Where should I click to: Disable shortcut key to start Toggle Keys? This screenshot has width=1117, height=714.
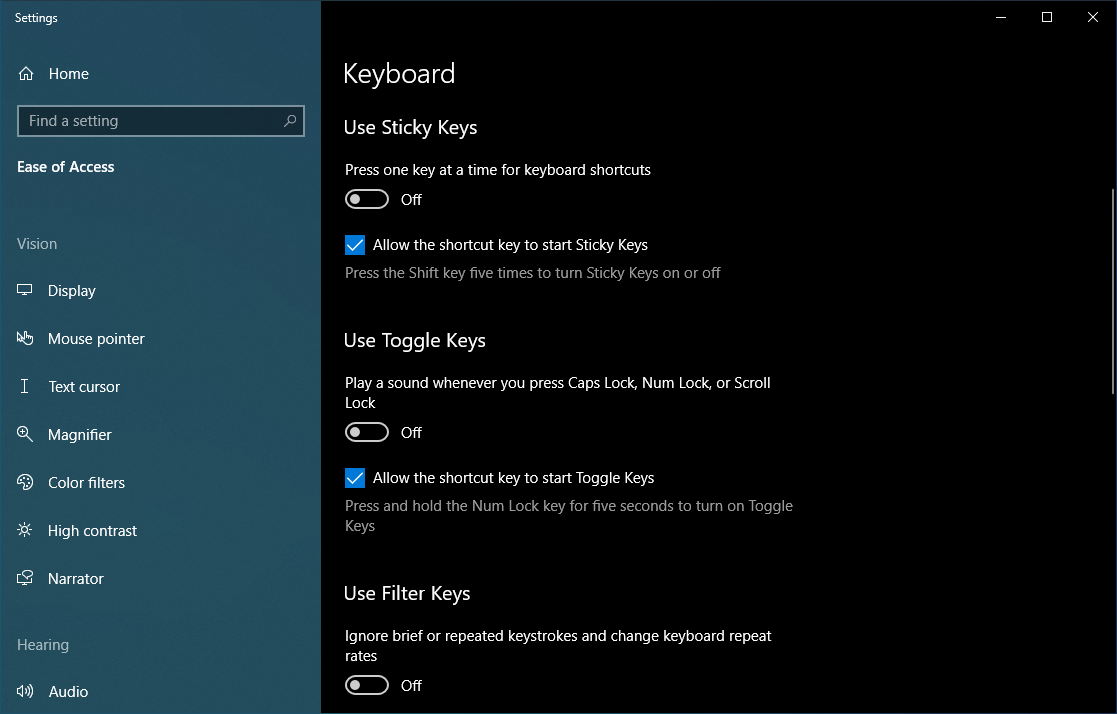(355, 477)
